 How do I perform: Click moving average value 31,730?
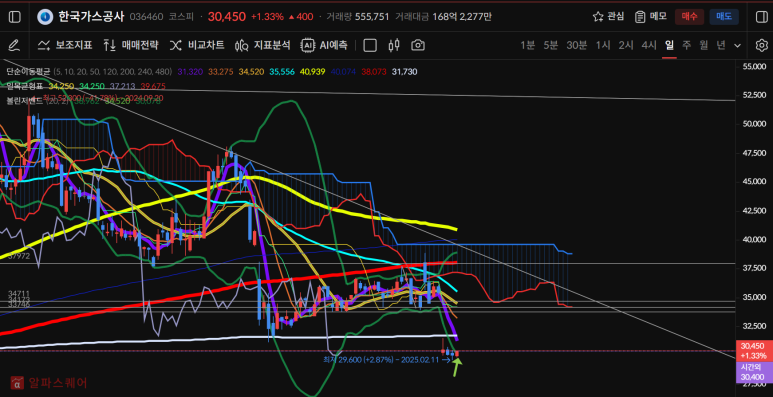404,72
